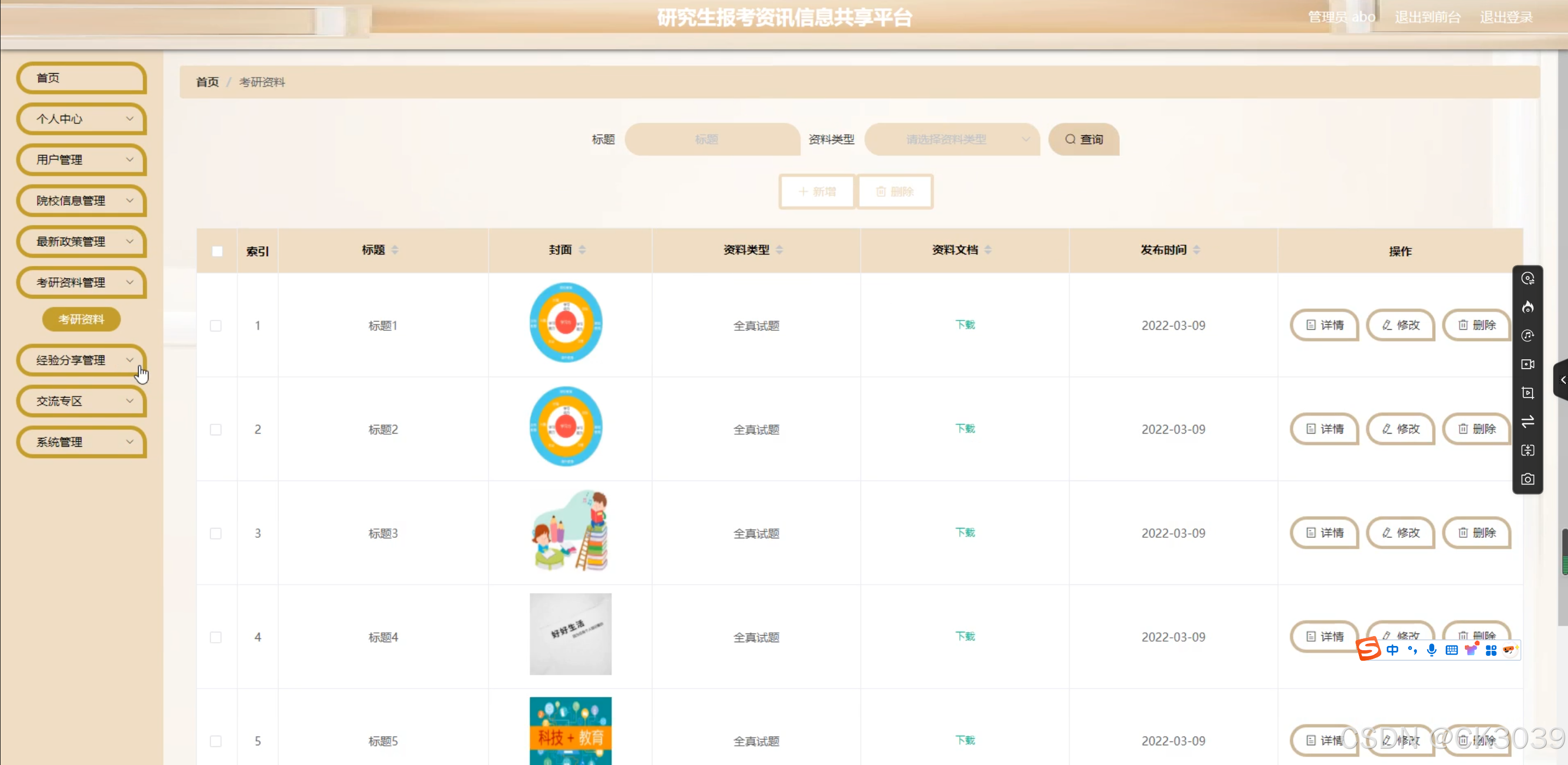The width and height of the screenshot is (1568, 765).
Task: Expand the 经验分享管理 sidebar menu
Action: click(x=82, y=360)
